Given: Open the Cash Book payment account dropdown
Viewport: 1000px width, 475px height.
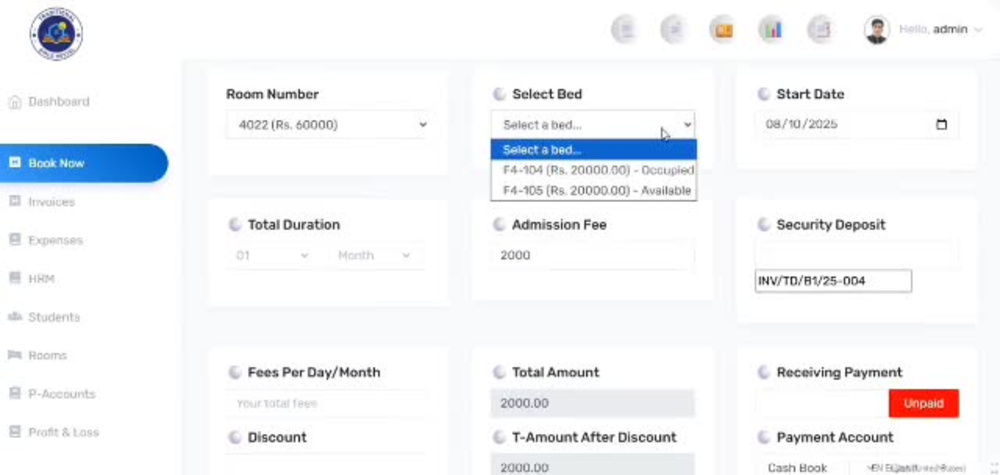Looking at the screenshot, I should [804, 467].
